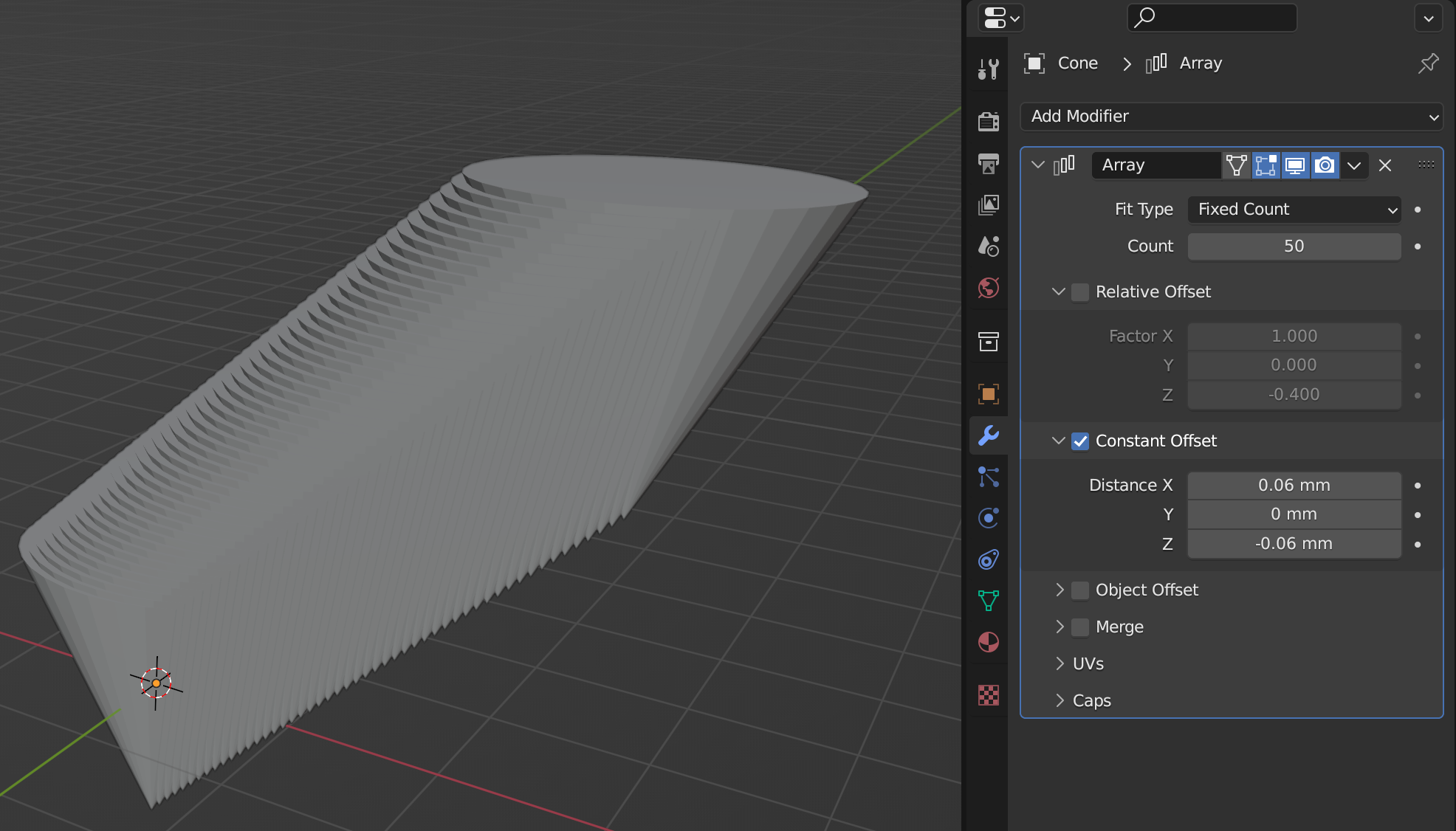Screen dimensions: 1456x831
Task: Enable the Object Offset checkbox
Action: 1080,590
